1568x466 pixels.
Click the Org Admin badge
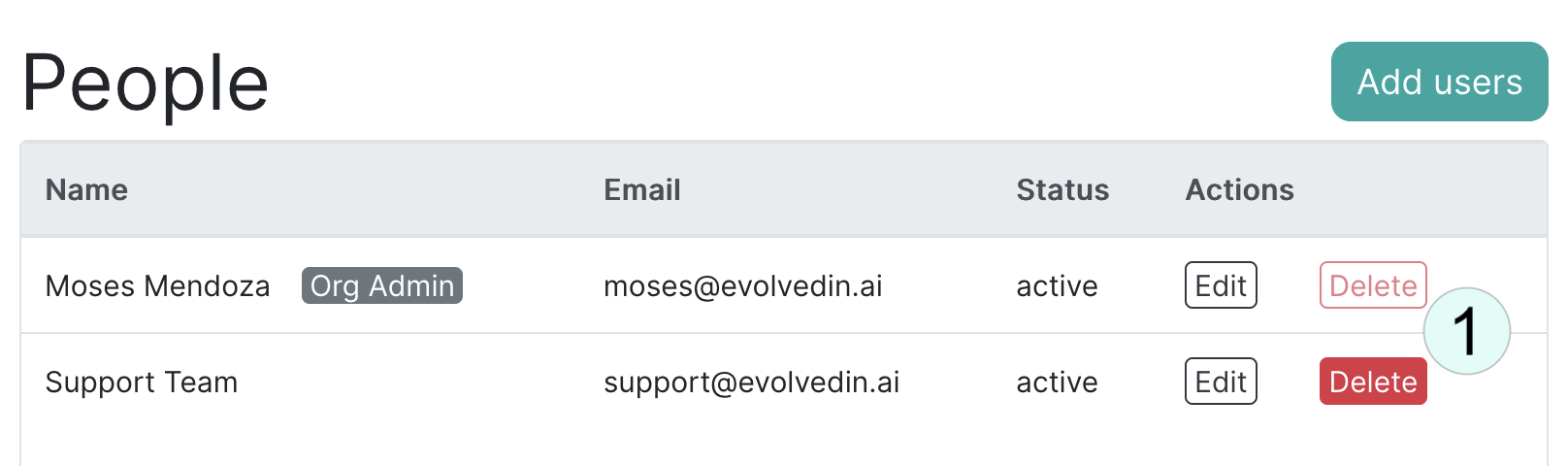click(382, 285)
